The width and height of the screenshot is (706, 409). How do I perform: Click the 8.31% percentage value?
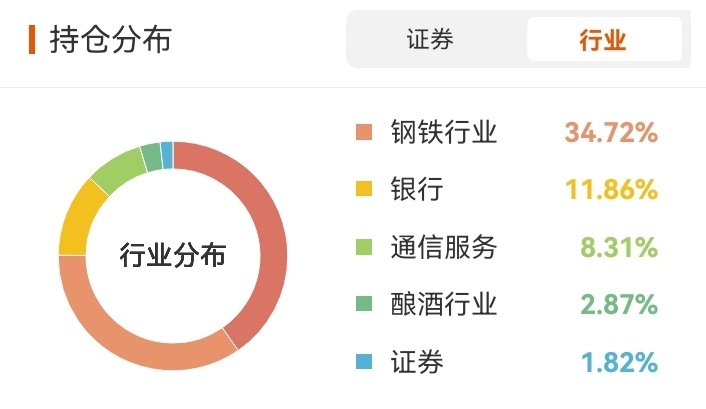[x=618, y=247]
